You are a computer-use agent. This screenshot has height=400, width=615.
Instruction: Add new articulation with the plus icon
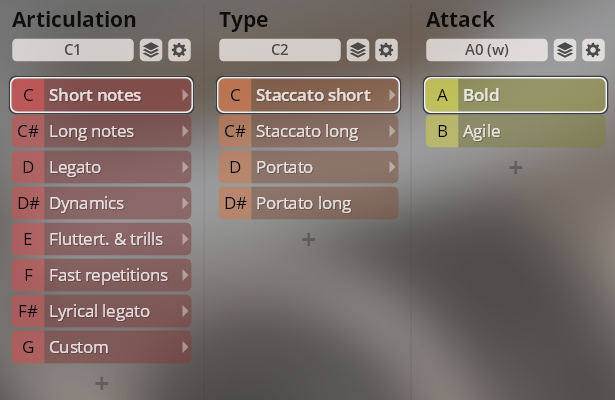click(x=101, y=383)
